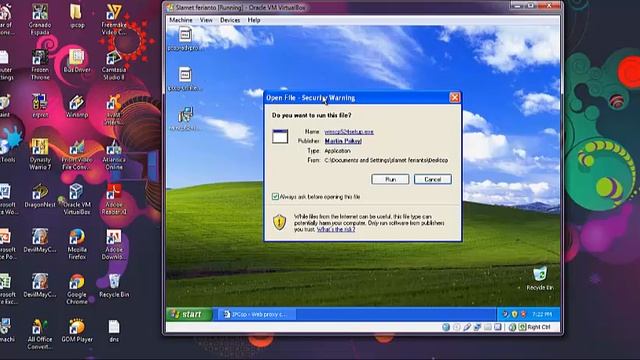The height and width of the screenshot is (360, 640).
Task: Click the VirtualBox optical disc indicator
Action: tap(457, 327)
